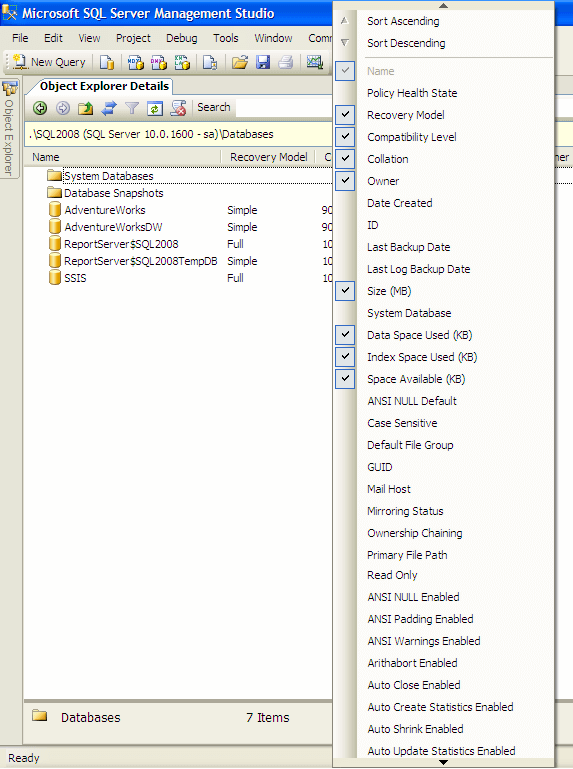
Task: Click the Save floppy disk icon
Action: (263, 62)
